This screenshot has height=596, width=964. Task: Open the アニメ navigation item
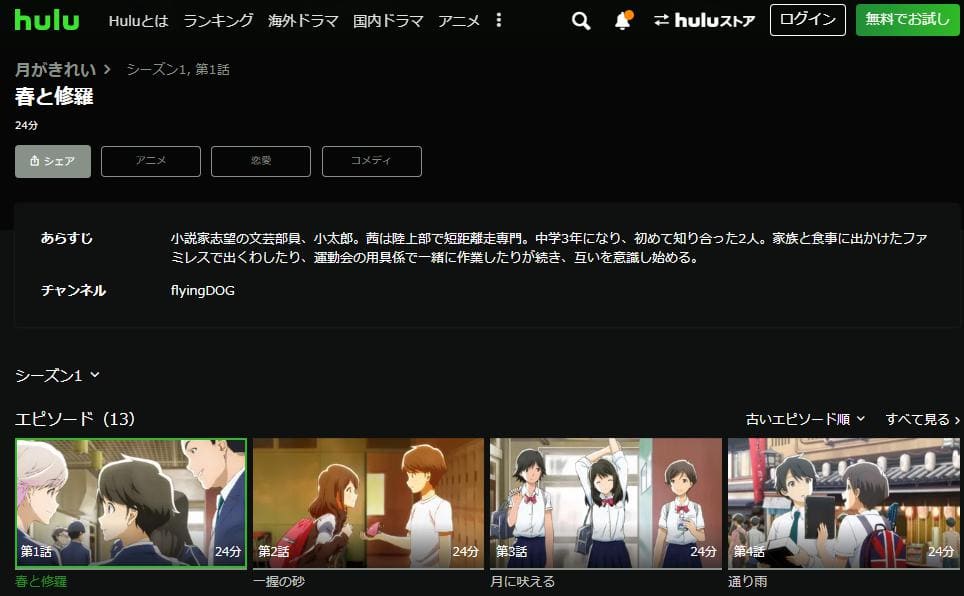click(459, 21)
